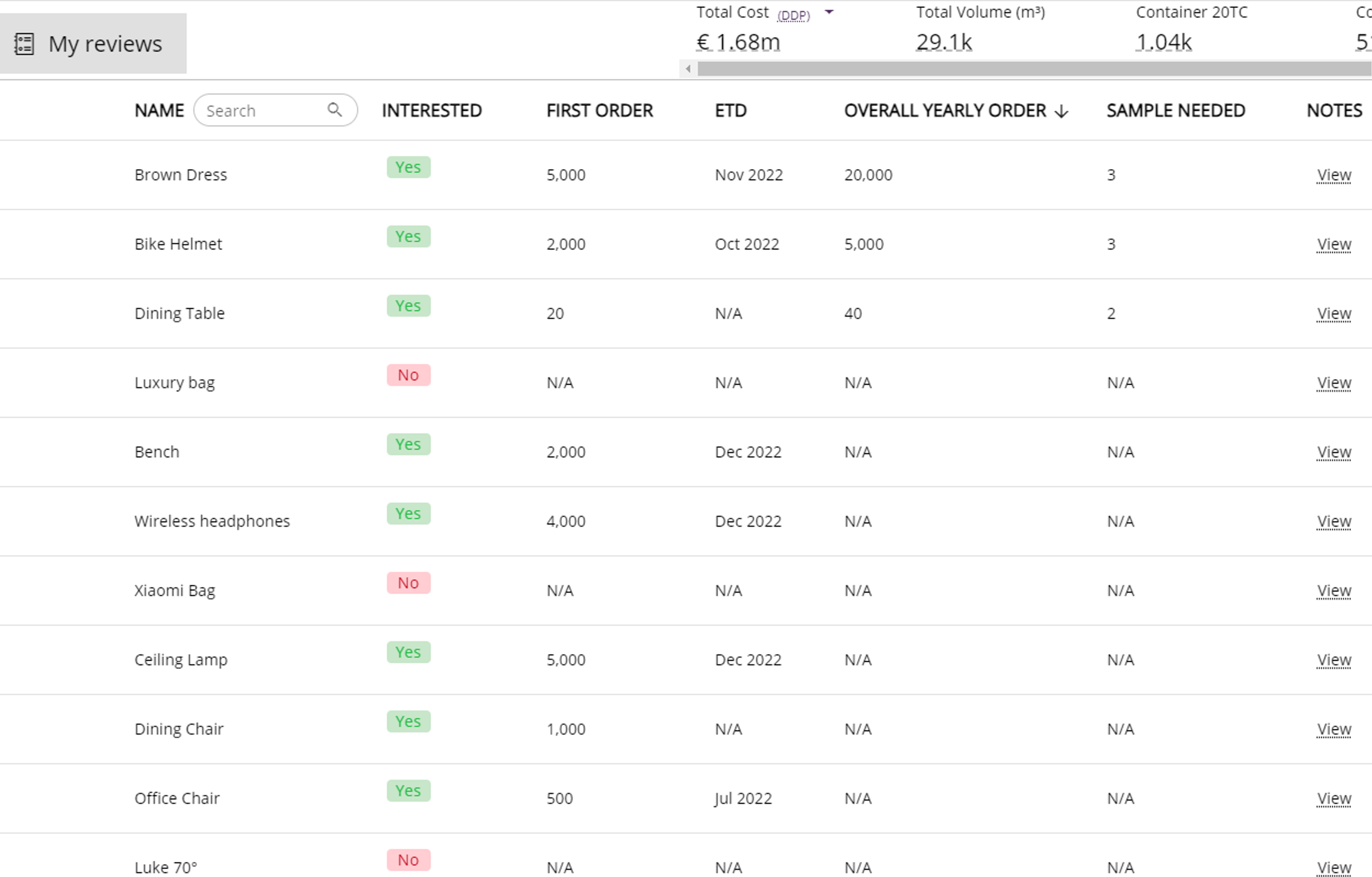Click the Total Cost value €1.68m
The width and height of the screenshot is (1372, 877).
click(738, 42)
